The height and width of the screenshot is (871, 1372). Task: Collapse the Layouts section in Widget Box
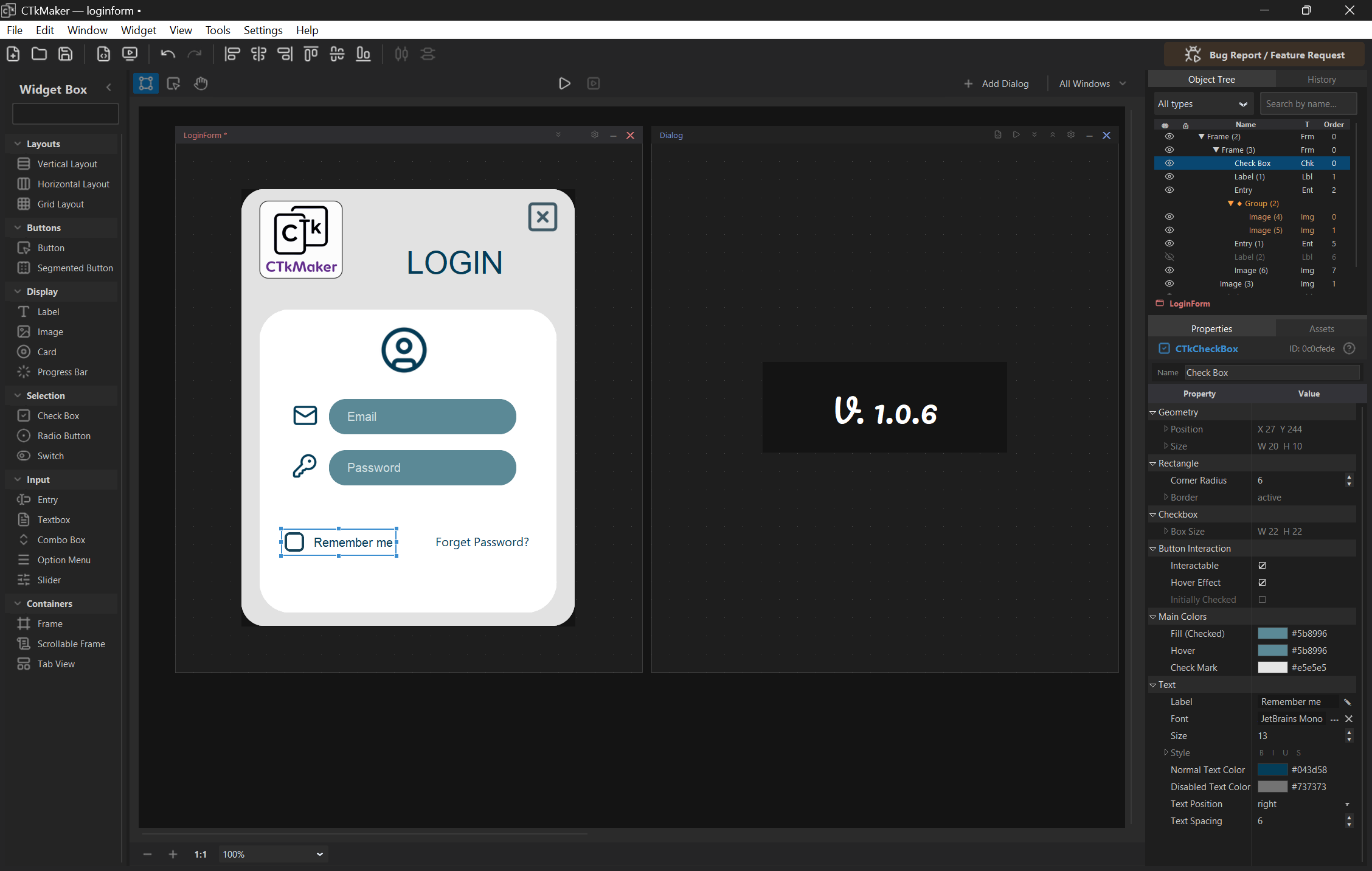click(x=17, y=144)
